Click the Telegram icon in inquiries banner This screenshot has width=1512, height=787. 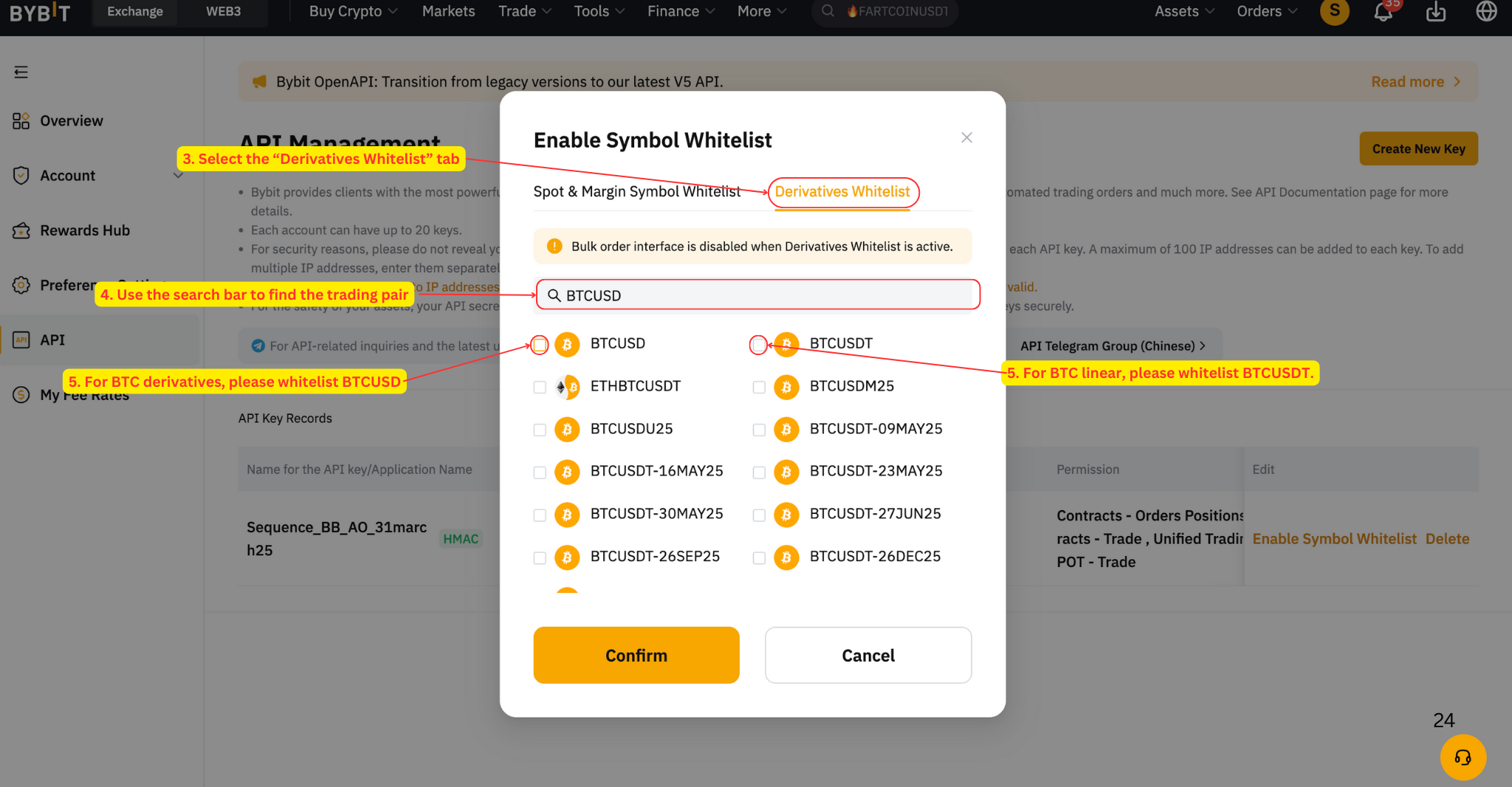[x=258, y=346]
